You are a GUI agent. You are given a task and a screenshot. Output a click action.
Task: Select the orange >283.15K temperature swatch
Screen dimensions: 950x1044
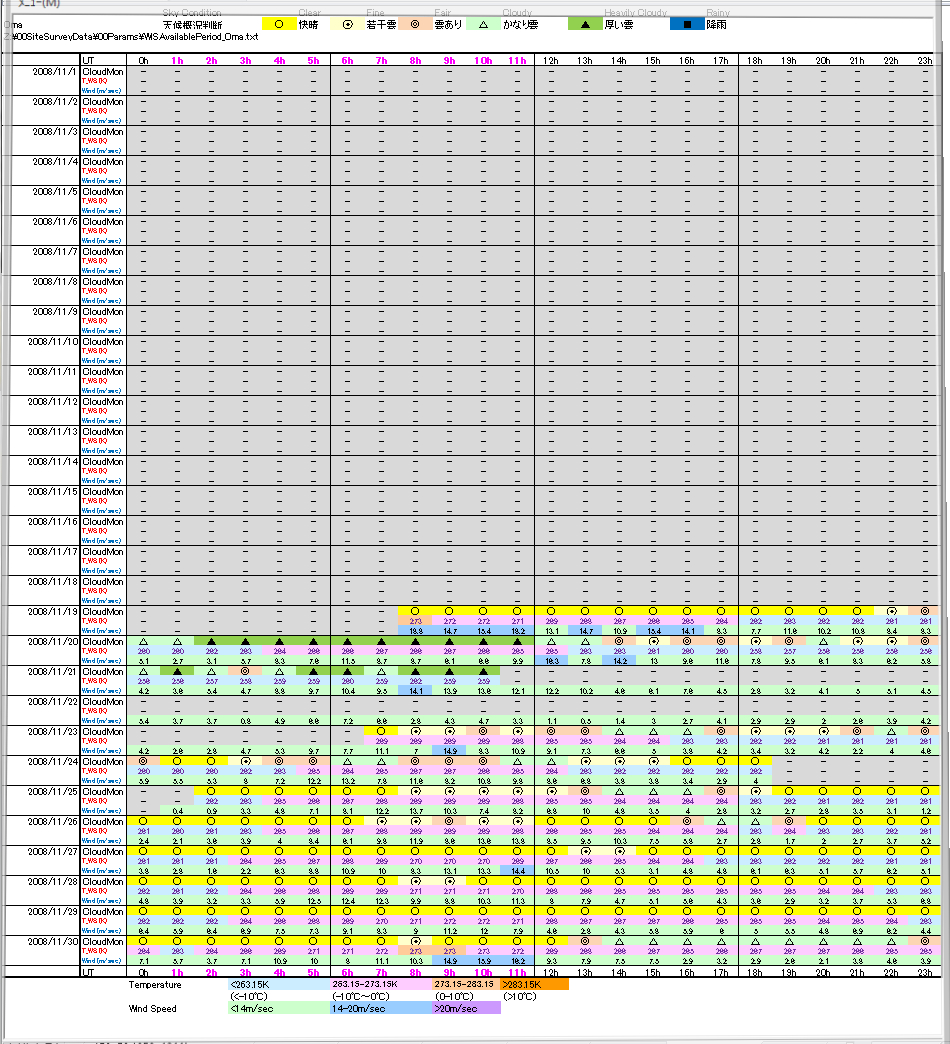tap(535, 984)
